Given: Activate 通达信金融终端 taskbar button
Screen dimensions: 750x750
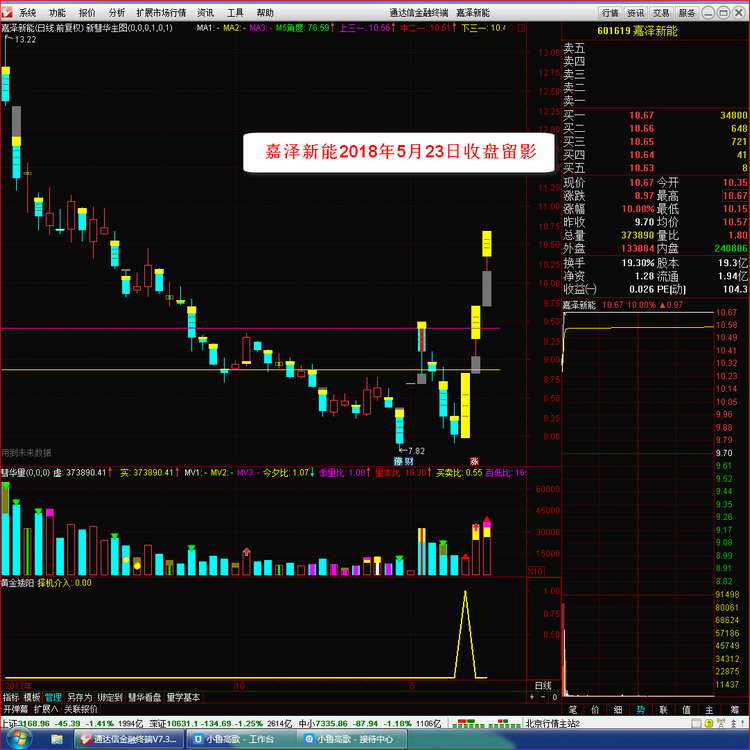Looking at the screenshot, I should (129, 739).
